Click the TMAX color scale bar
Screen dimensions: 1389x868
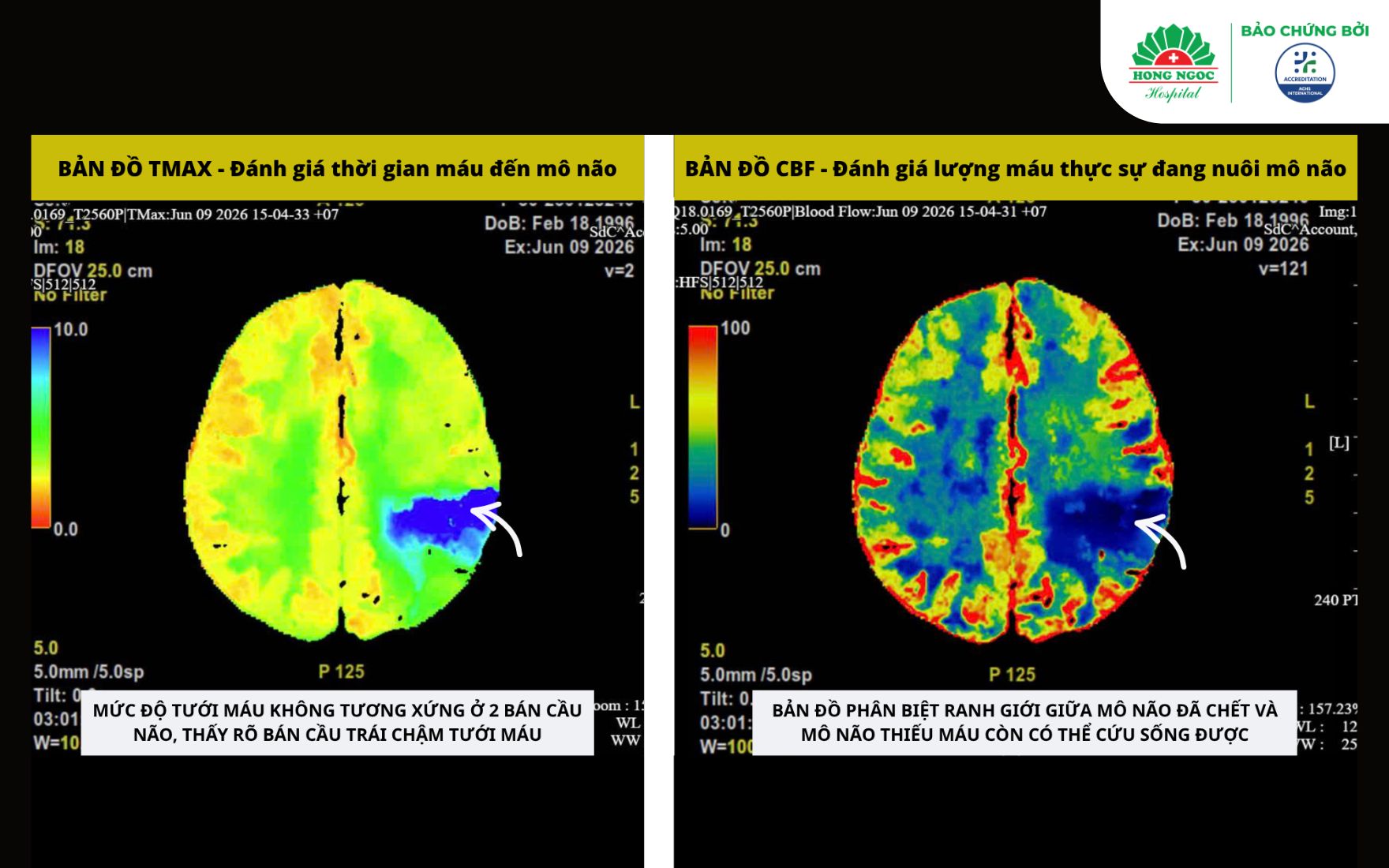(x=40, y=428)
